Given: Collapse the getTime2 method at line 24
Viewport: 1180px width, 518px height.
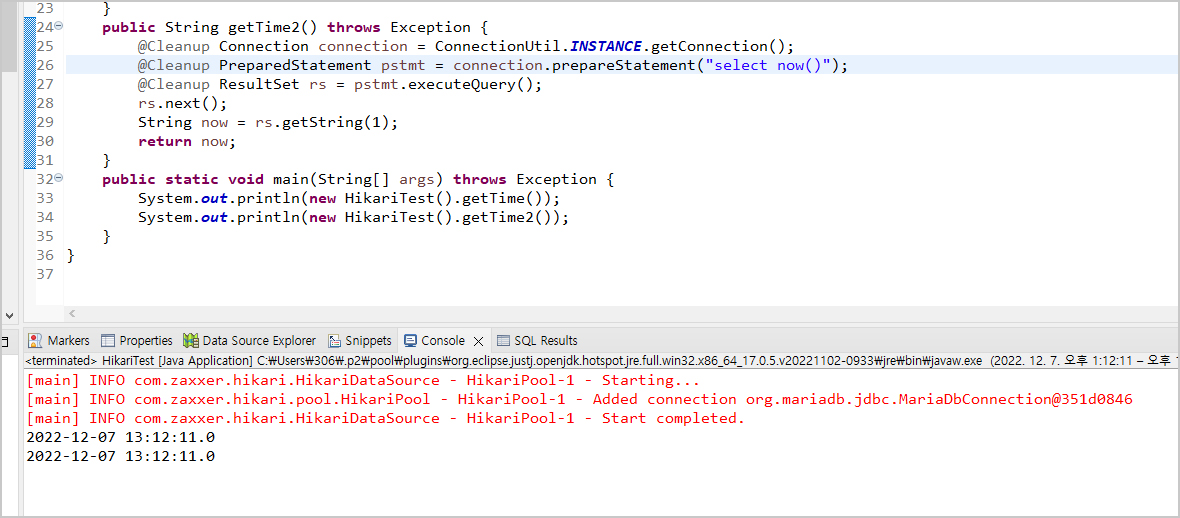Looking at the screenshot, I should (x=59, y=26).
